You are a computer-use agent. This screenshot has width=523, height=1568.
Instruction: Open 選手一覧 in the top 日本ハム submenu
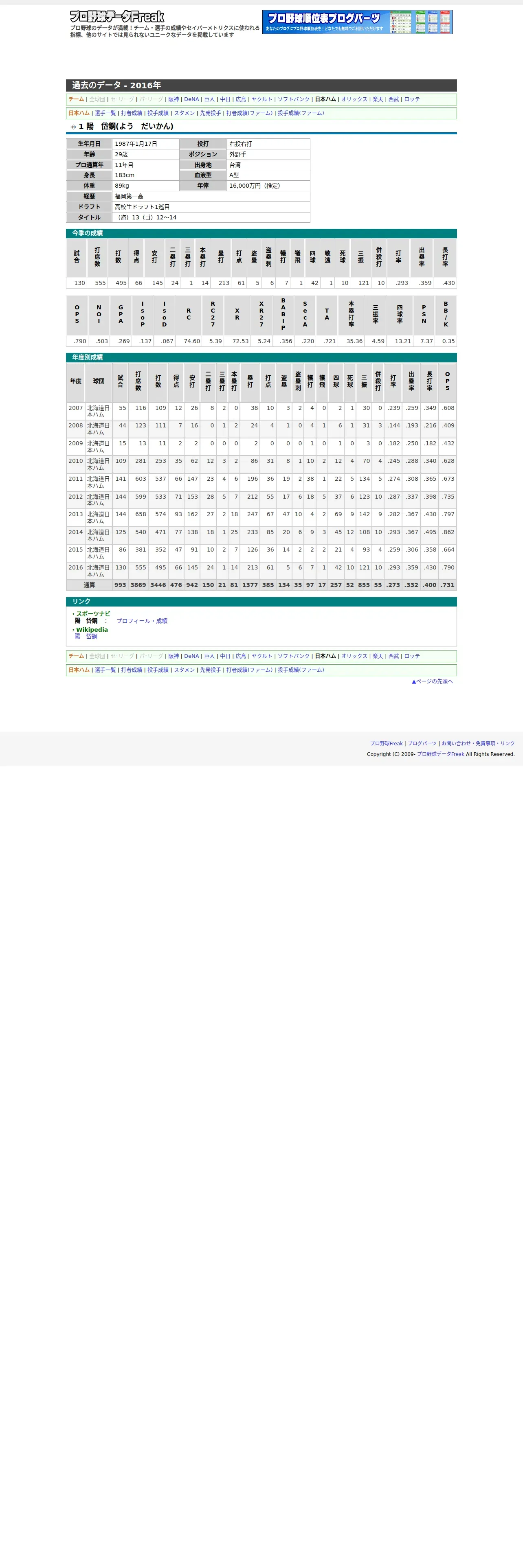point(105,113)
